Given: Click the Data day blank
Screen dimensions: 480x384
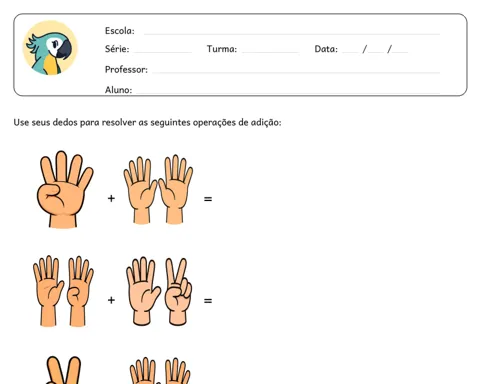Looking at the screenshot, I should coord(350,52).
